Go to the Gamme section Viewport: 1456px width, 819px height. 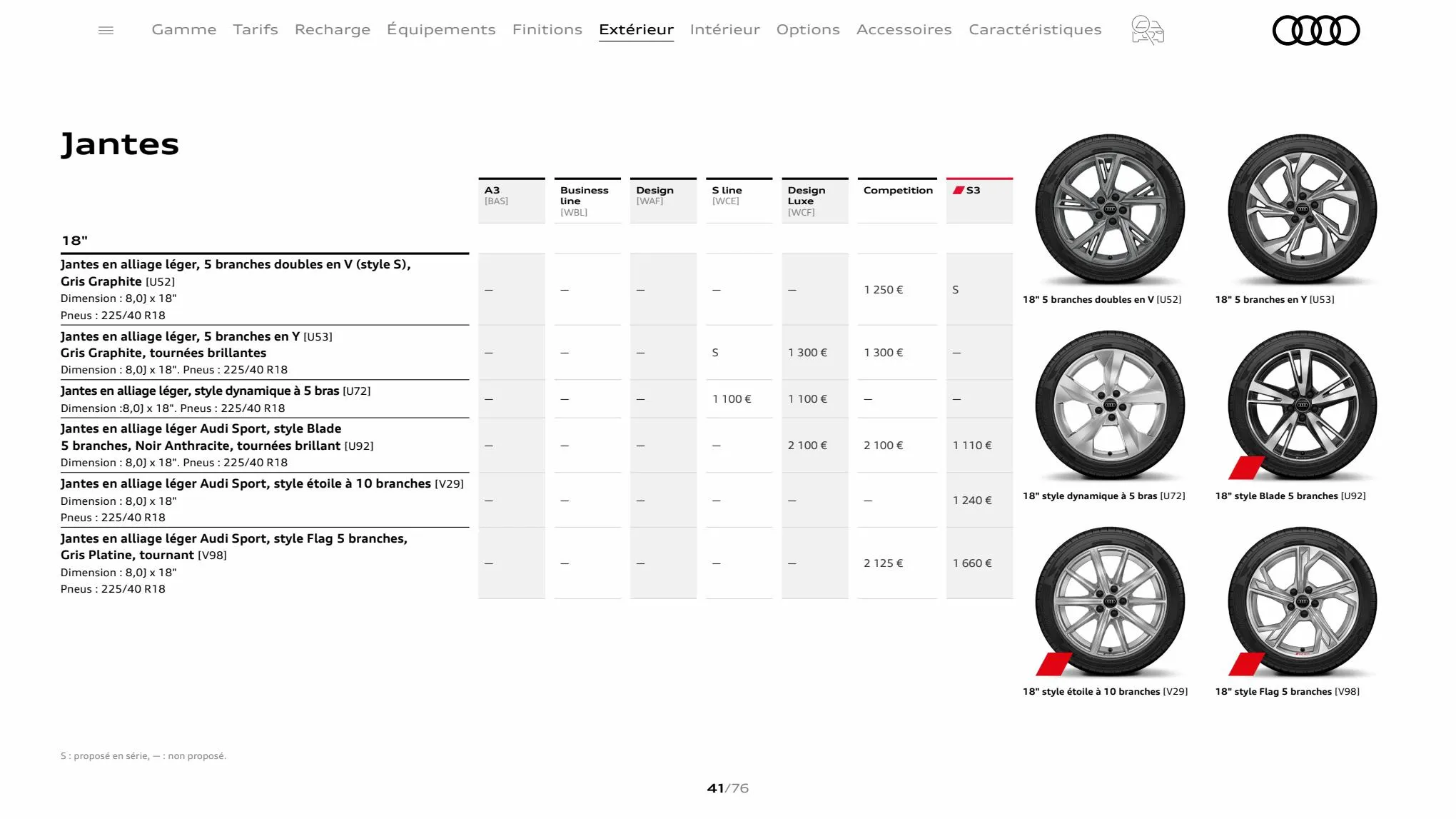(x=184, y=29)
